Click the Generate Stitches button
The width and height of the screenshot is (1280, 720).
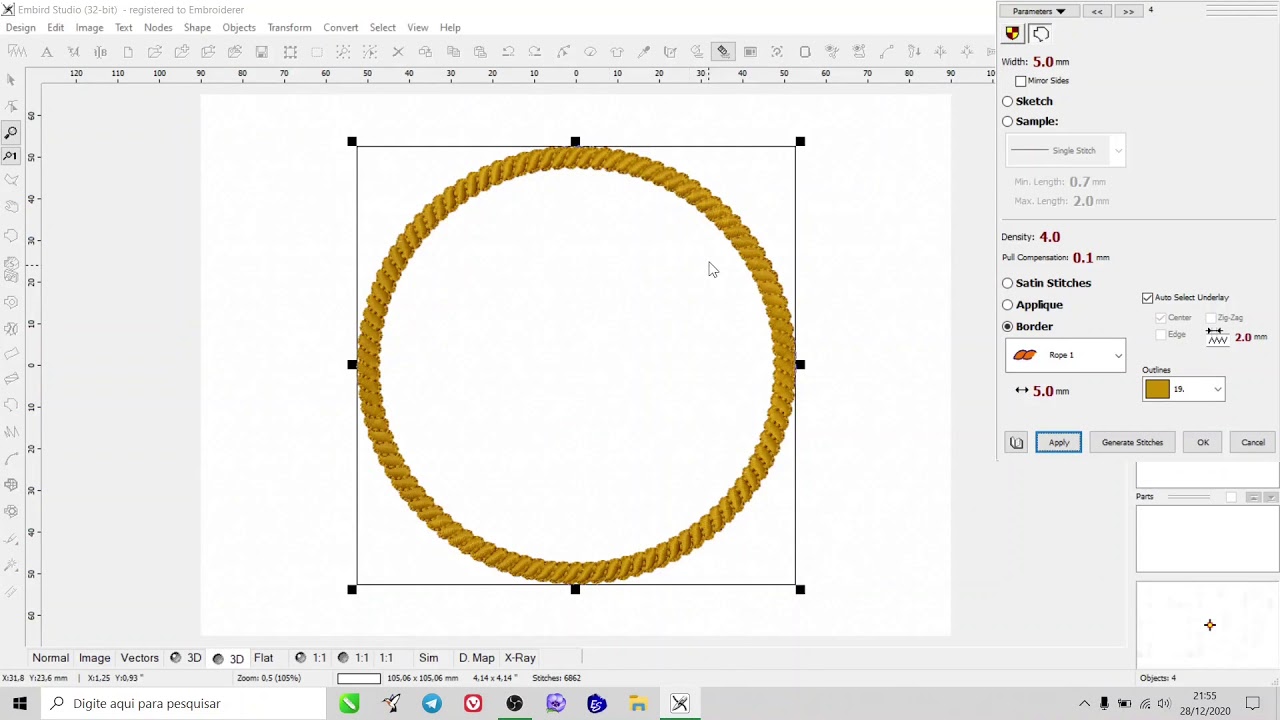(1132, 442)
